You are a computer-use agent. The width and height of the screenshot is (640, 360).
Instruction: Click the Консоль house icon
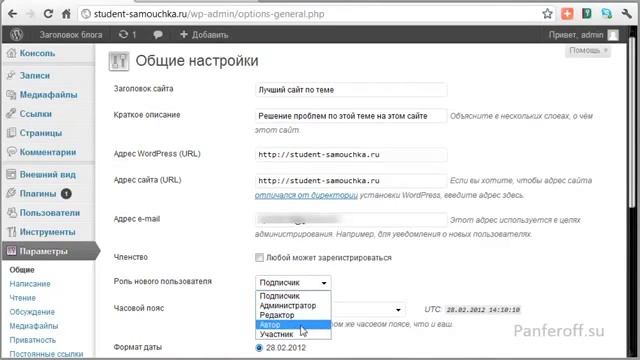(11, 53)
